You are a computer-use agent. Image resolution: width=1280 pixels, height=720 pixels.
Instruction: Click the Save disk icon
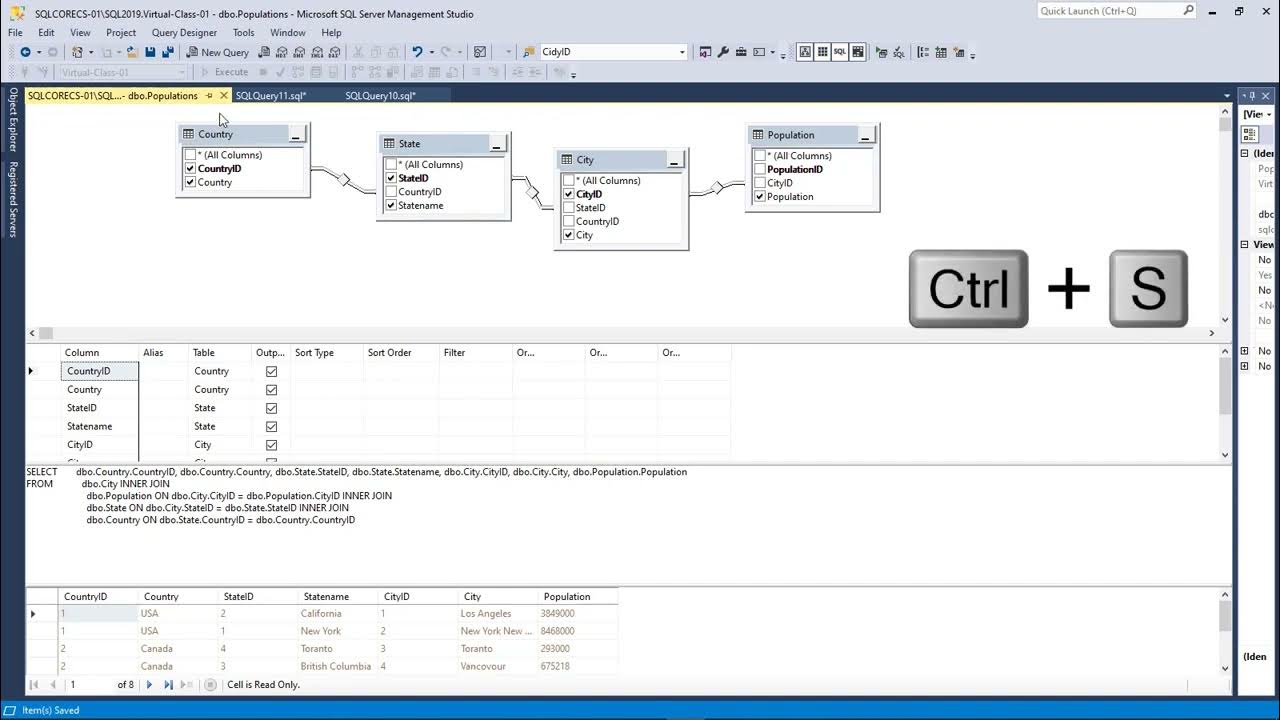(150, 52)
